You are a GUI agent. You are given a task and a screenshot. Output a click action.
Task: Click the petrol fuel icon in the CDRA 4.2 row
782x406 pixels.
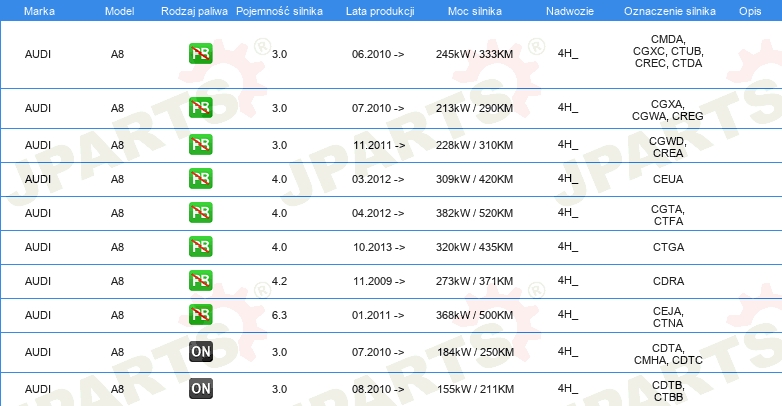pos(200,280)
